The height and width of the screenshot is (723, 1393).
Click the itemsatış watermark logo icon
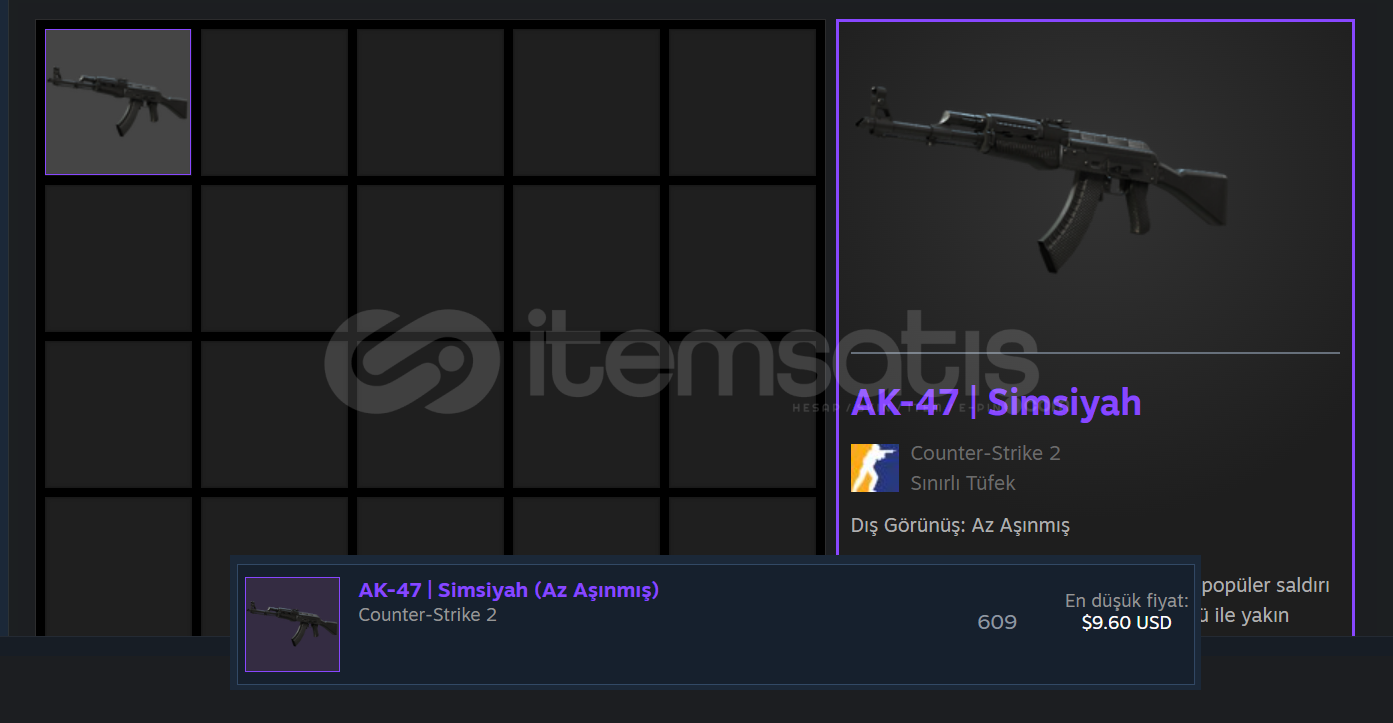tap(412, 360)
